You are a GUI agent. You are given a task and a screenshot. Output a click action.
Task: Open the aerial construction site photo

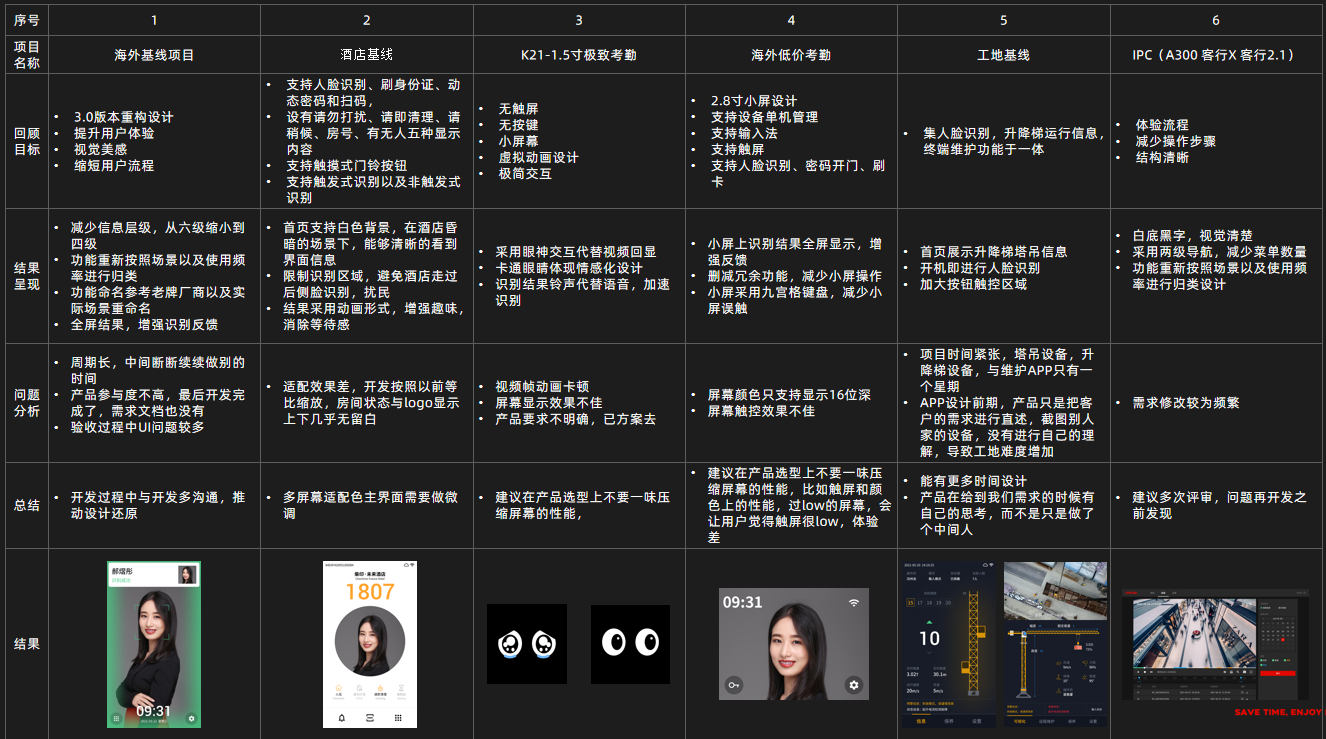point(1055,591)
